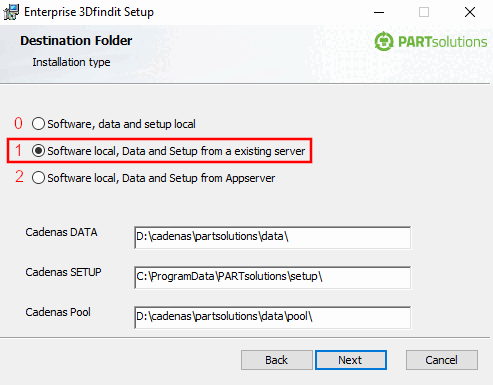Image resolution: width=493 pixels, height=385 pixels.
Task: Click the 'Cadenas Pool' label
Action: pos(58,312)
